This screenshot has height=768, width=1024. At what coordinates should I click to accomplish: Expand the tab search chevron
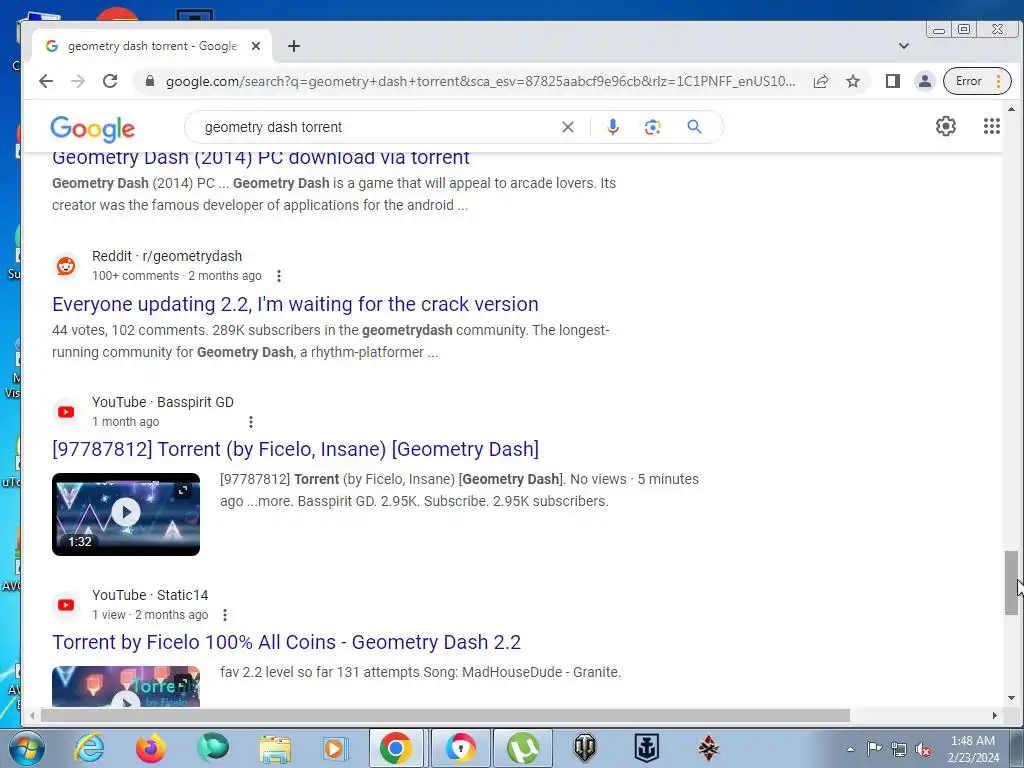click(x=904, y=46)
